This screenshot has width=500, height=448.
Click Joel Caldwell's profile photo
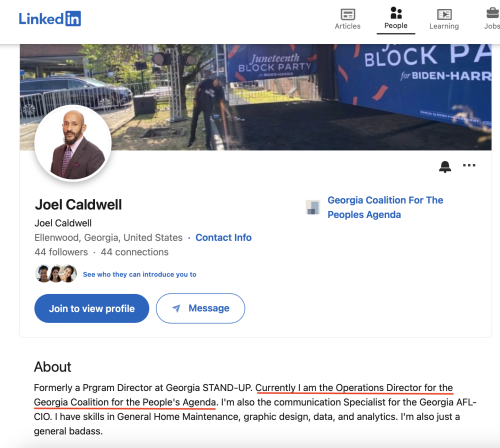[73, 143]
